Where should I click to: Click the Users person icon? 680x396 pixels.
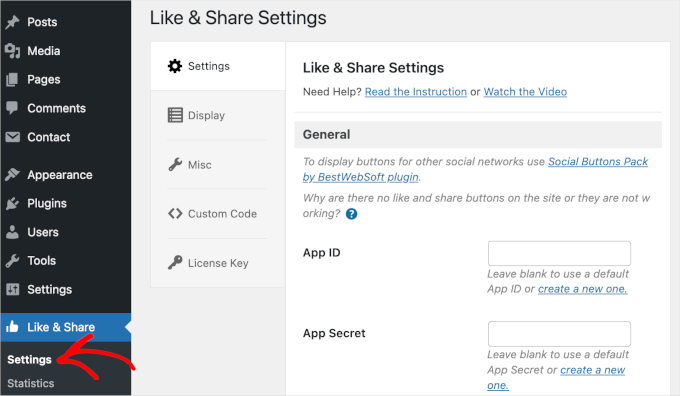coord(13,232)
